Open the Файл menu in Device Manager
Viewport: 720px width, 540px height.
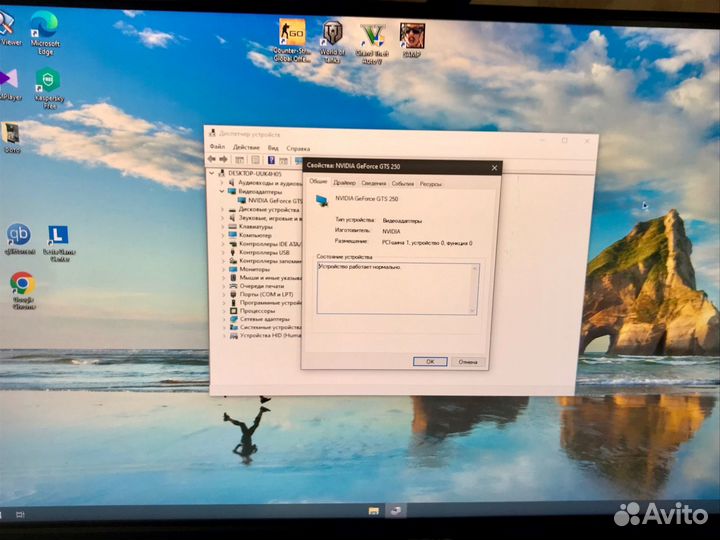[x=215, y=147]
